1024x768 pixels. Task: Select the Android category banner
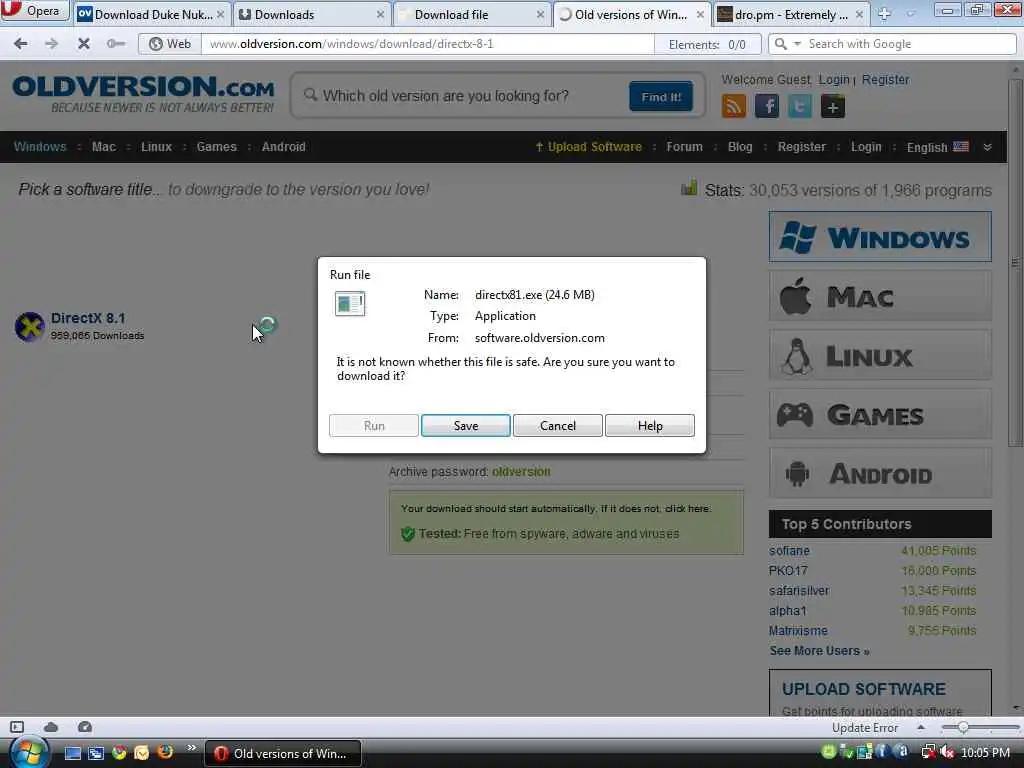pyautogui.click(x=880, y=473)
